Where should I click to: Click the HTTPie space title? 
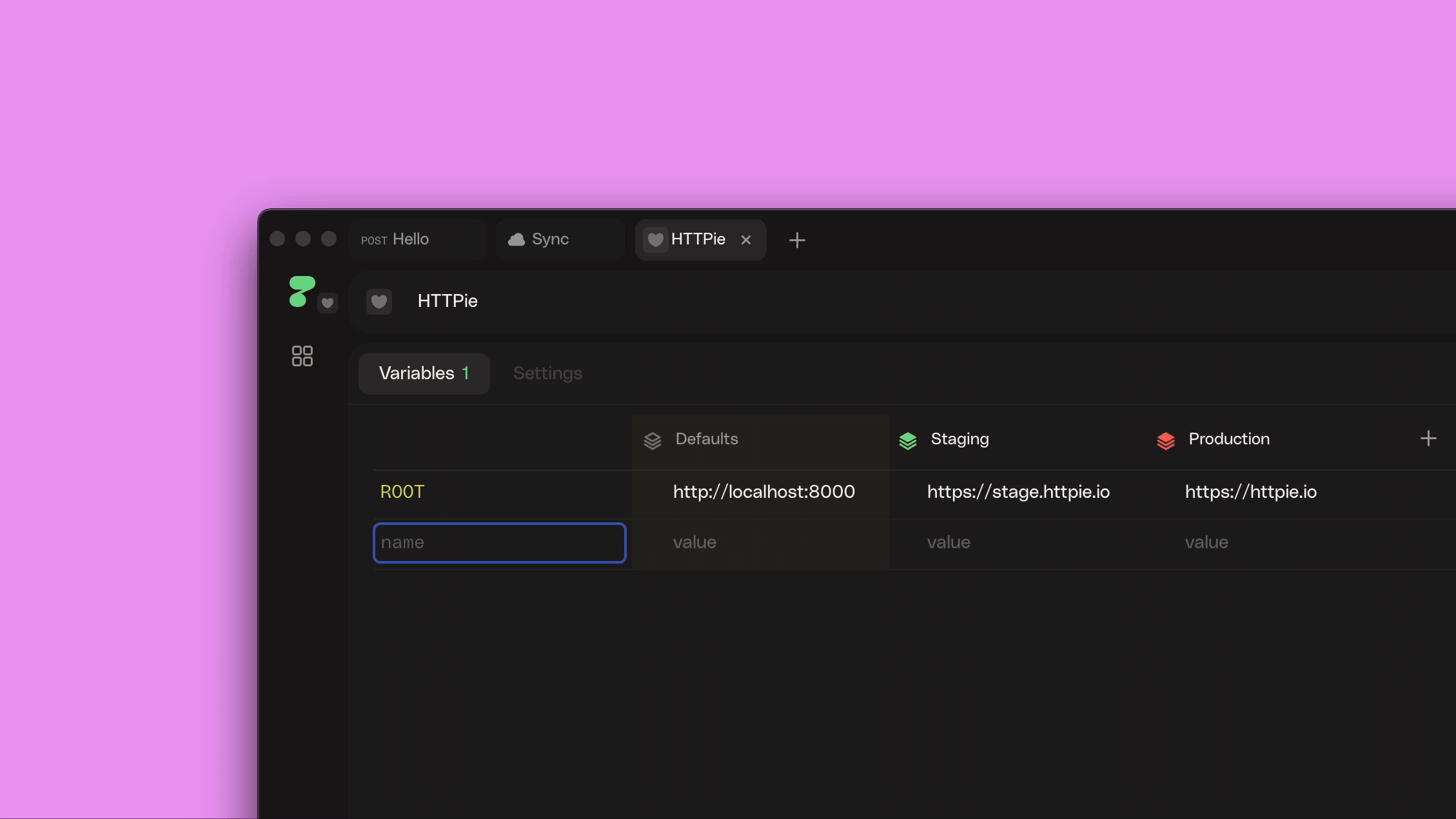[x=448, y=301]
